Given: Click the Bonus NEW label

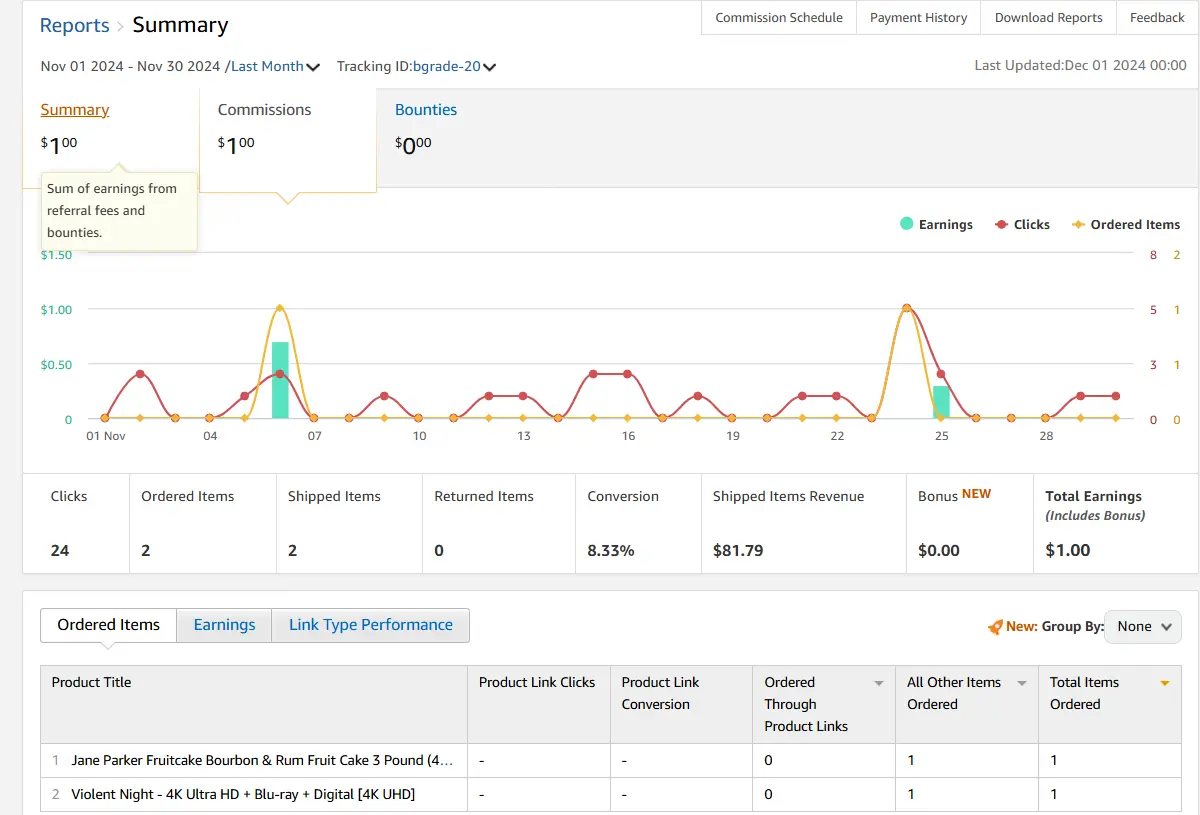Looking at the screenshot, I should (x=954, y=495).
